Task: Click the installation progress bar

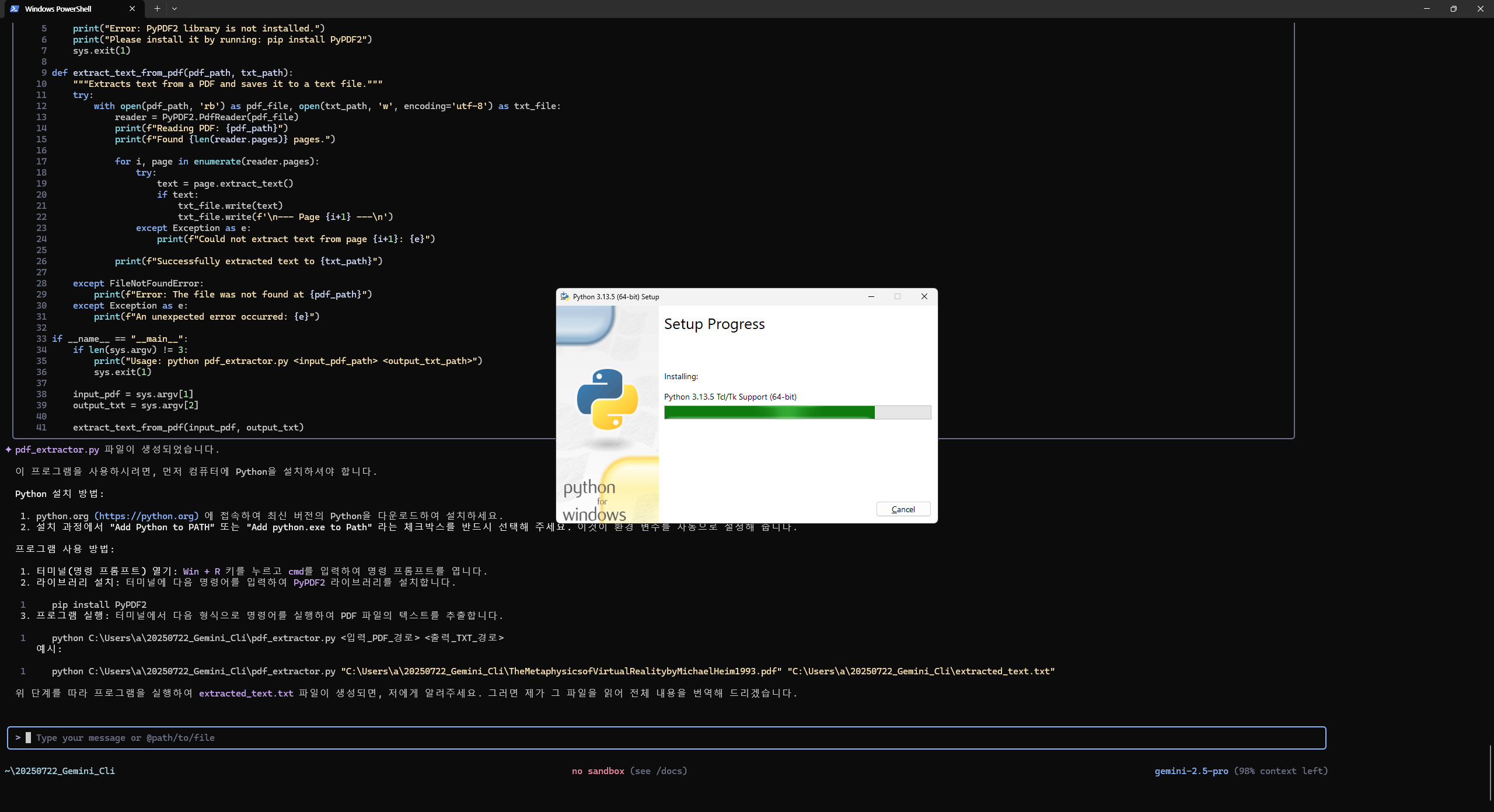Action: click(x=797, y=412)
